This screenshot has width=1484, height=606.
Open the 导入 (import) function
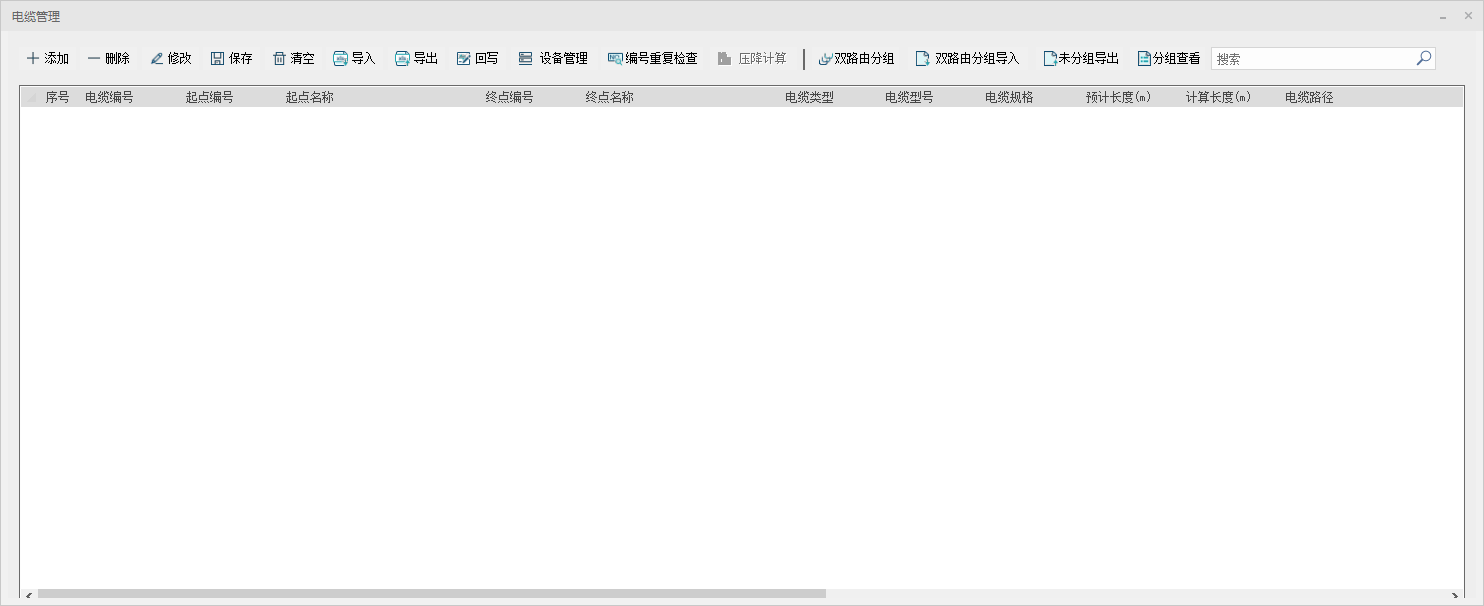pyautogui.click(x=355, y=59)
